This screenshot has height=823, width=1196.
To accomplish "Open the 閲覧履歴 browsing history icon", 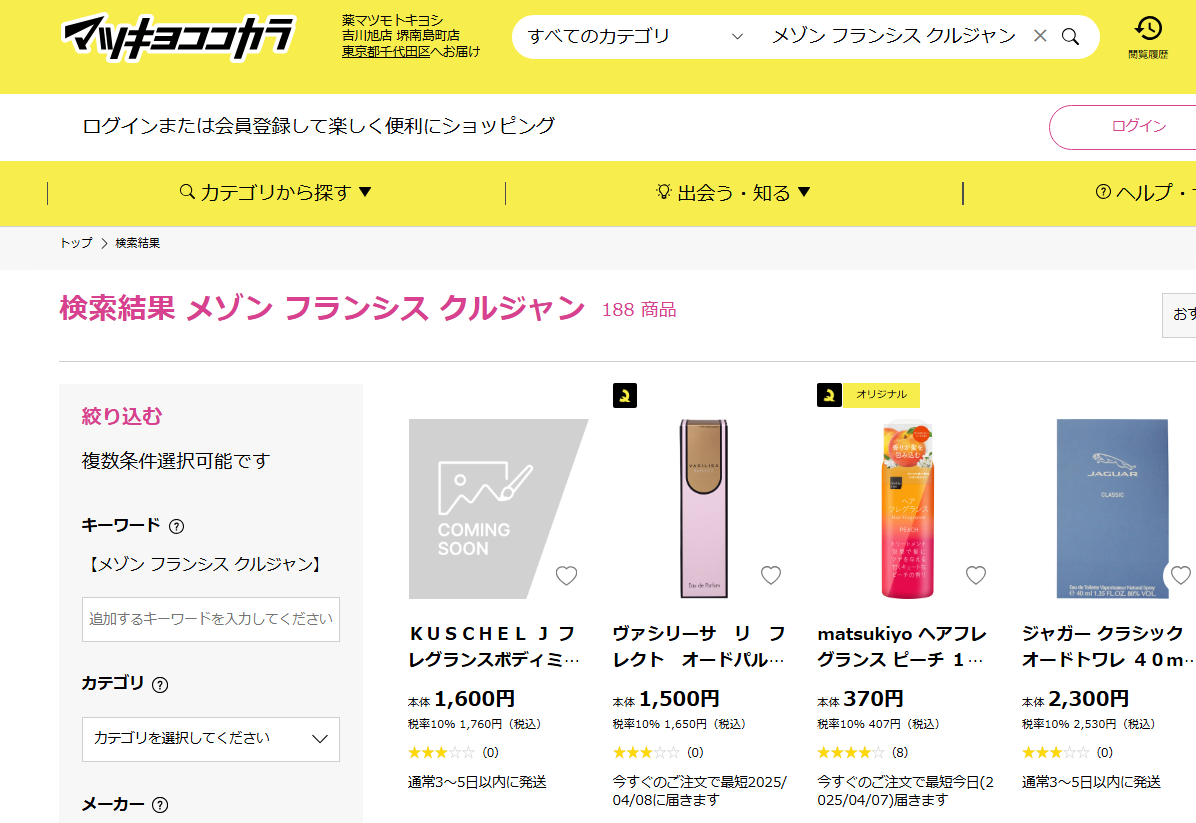I will (1147, 37).
